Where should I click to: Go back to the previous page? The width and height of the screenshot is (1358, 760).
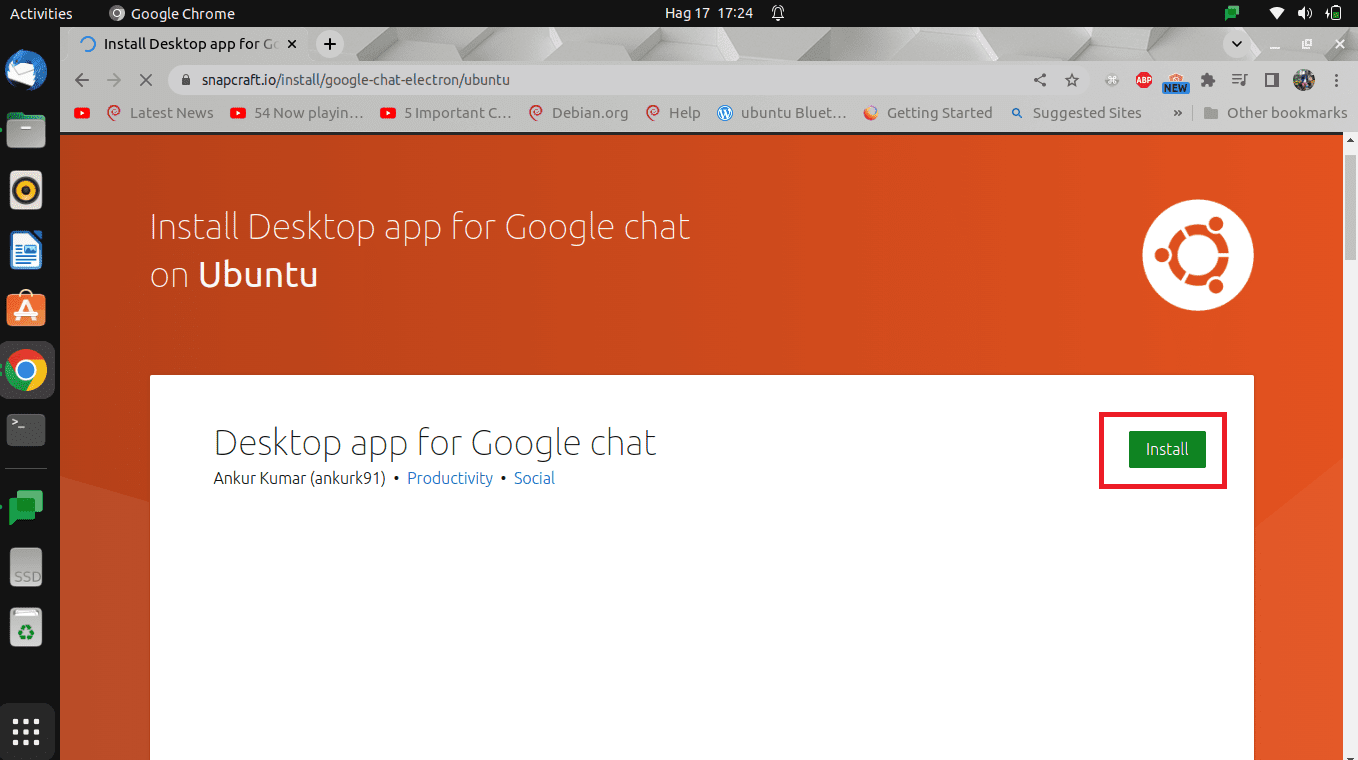(82, 80)
